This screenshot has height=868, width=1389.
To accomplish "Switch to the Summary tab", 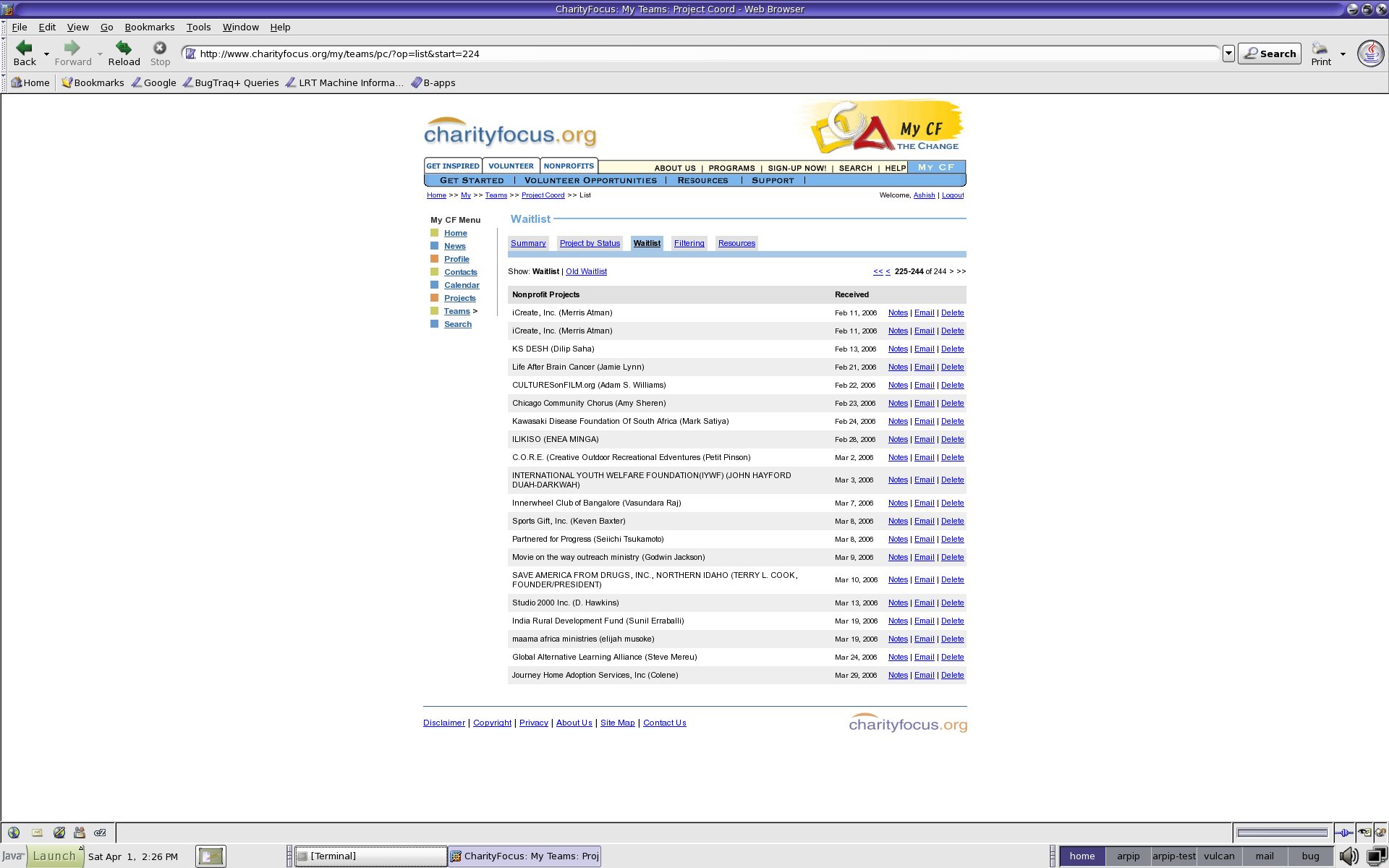I will tap(528, 243).
